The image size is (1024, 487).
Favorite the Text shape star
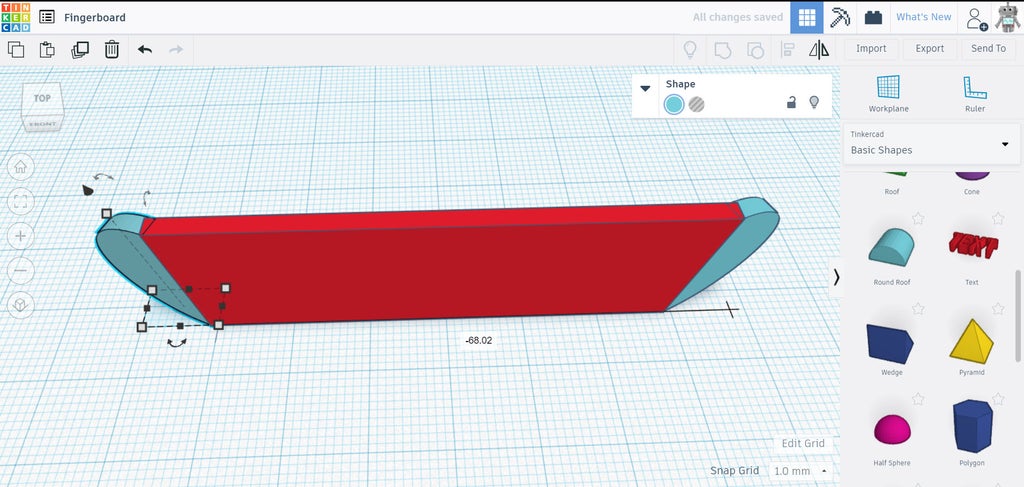point(997,219)
